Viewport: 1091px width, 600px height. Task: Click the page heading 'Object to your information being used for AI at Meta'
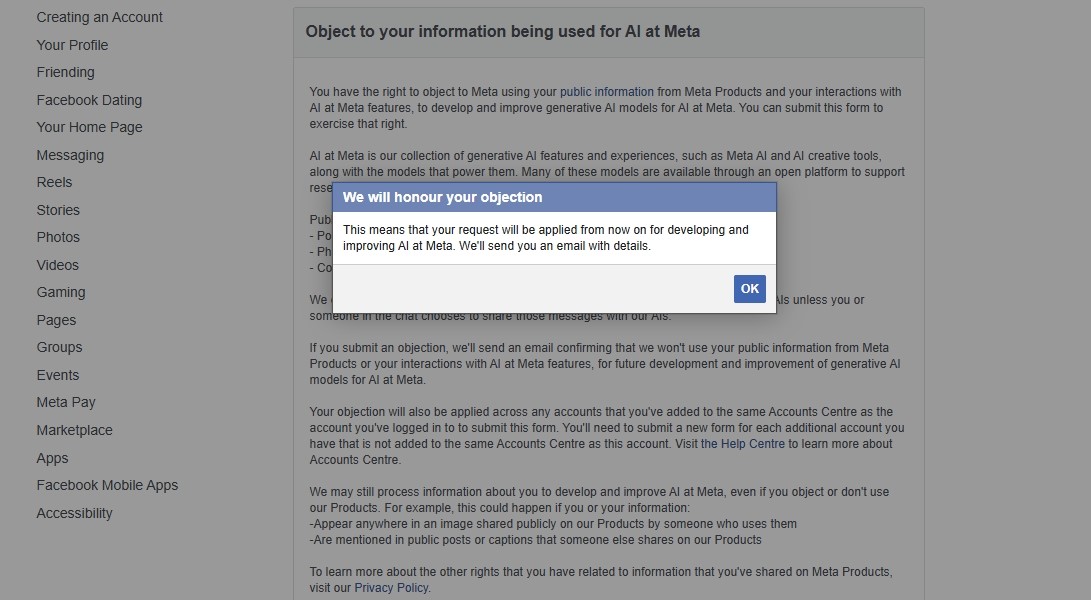point(502,32)
